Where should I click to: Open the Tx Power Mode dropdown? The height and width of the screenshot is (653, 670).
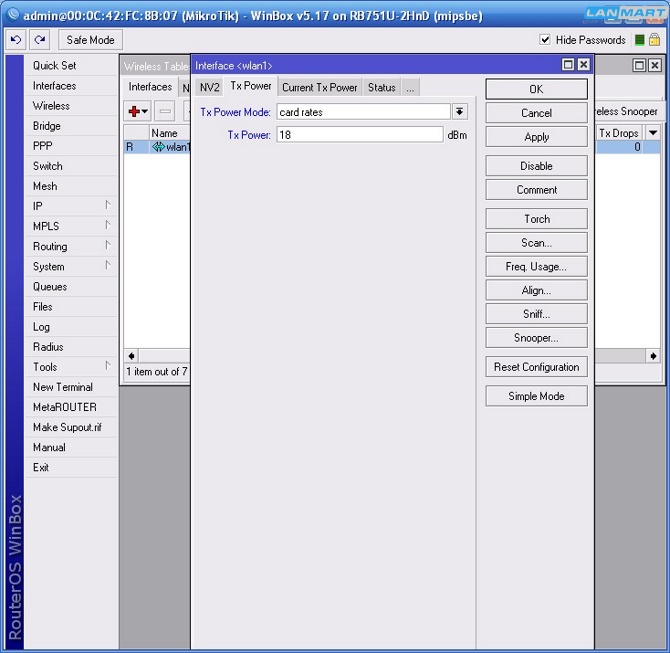coord(460,112)
